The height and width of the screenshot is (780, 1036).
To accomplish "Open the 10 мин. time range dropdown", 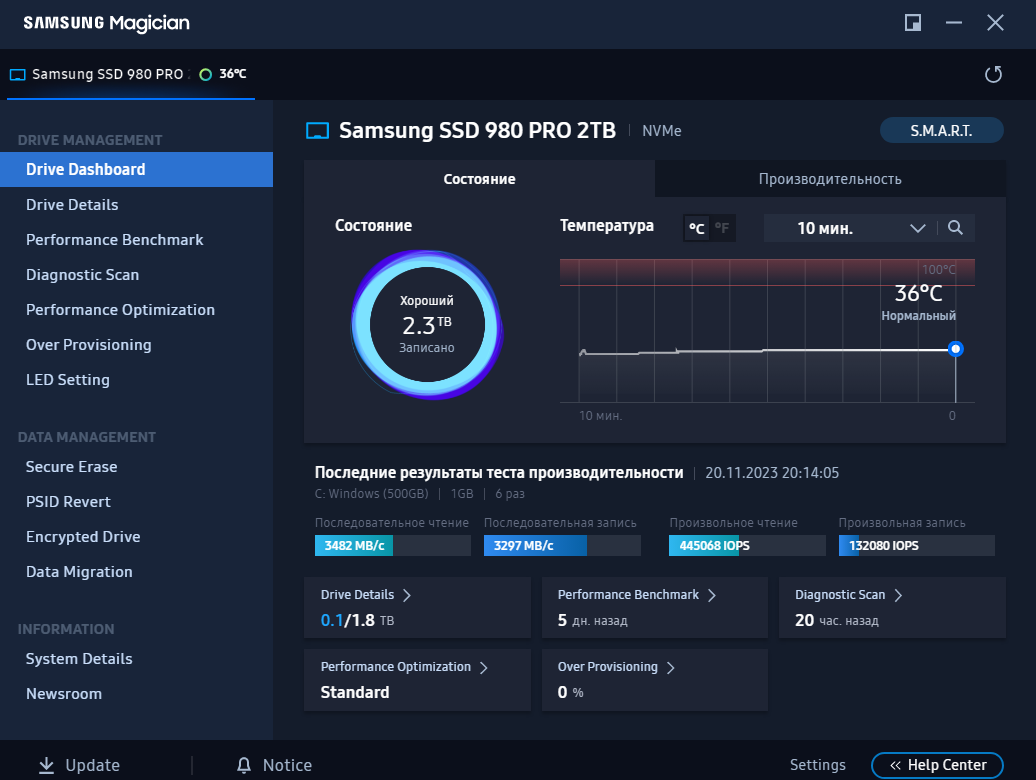I will [x=851, y=228].
